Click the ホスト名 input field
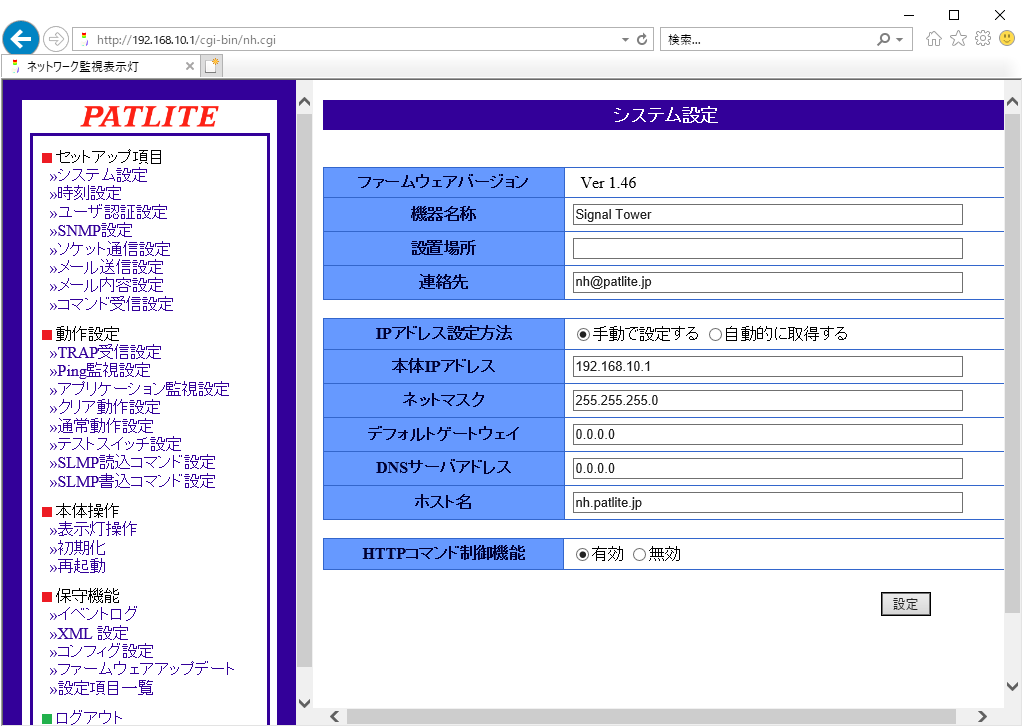The image size is (1024, 728). pos(767,503)
